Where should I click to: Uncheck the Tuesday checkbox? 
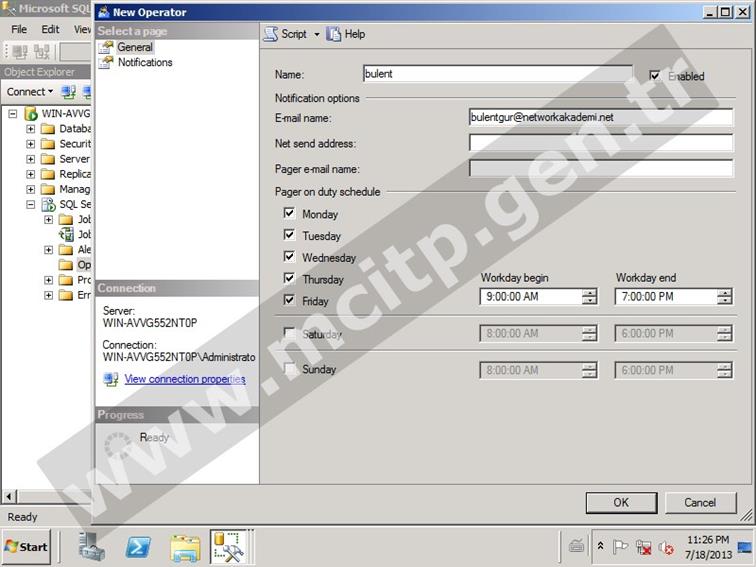(x=289, y=234)
